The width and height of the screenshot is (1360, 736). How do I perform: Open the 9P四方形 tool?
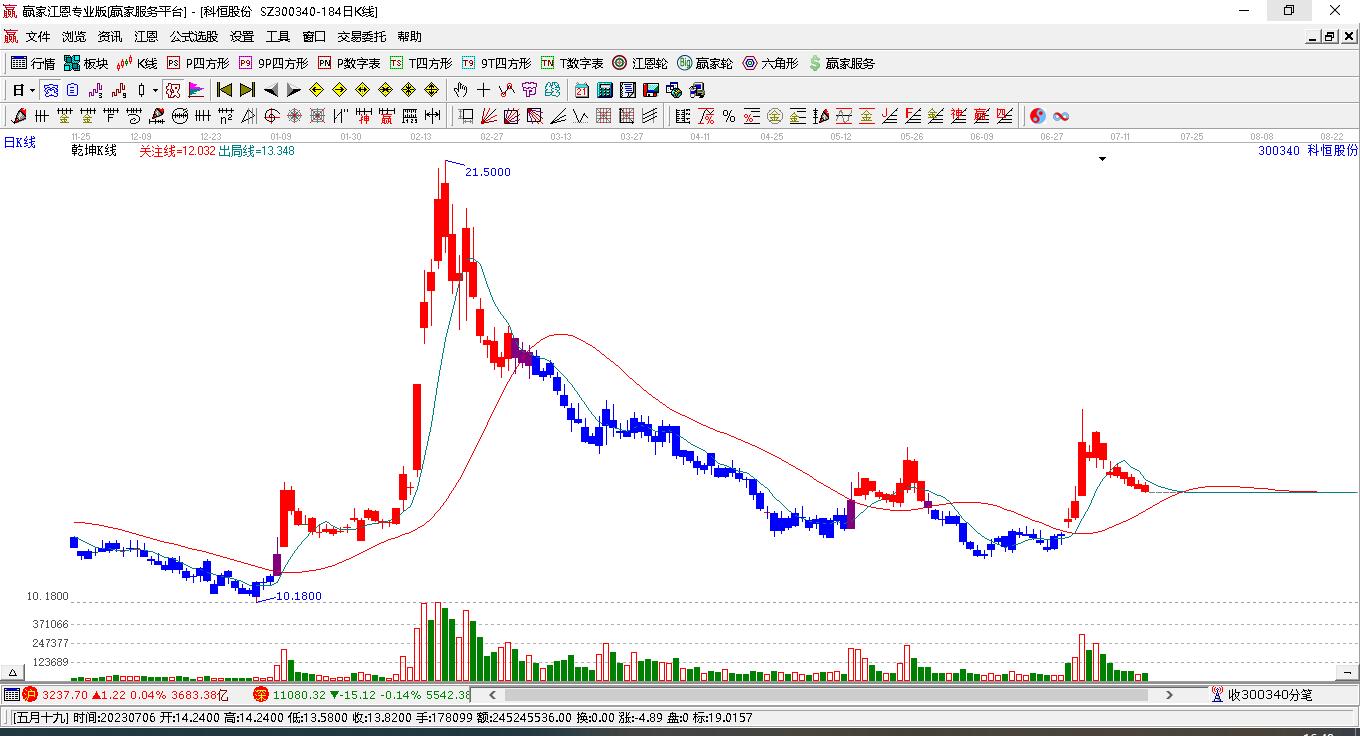[273, 63]
